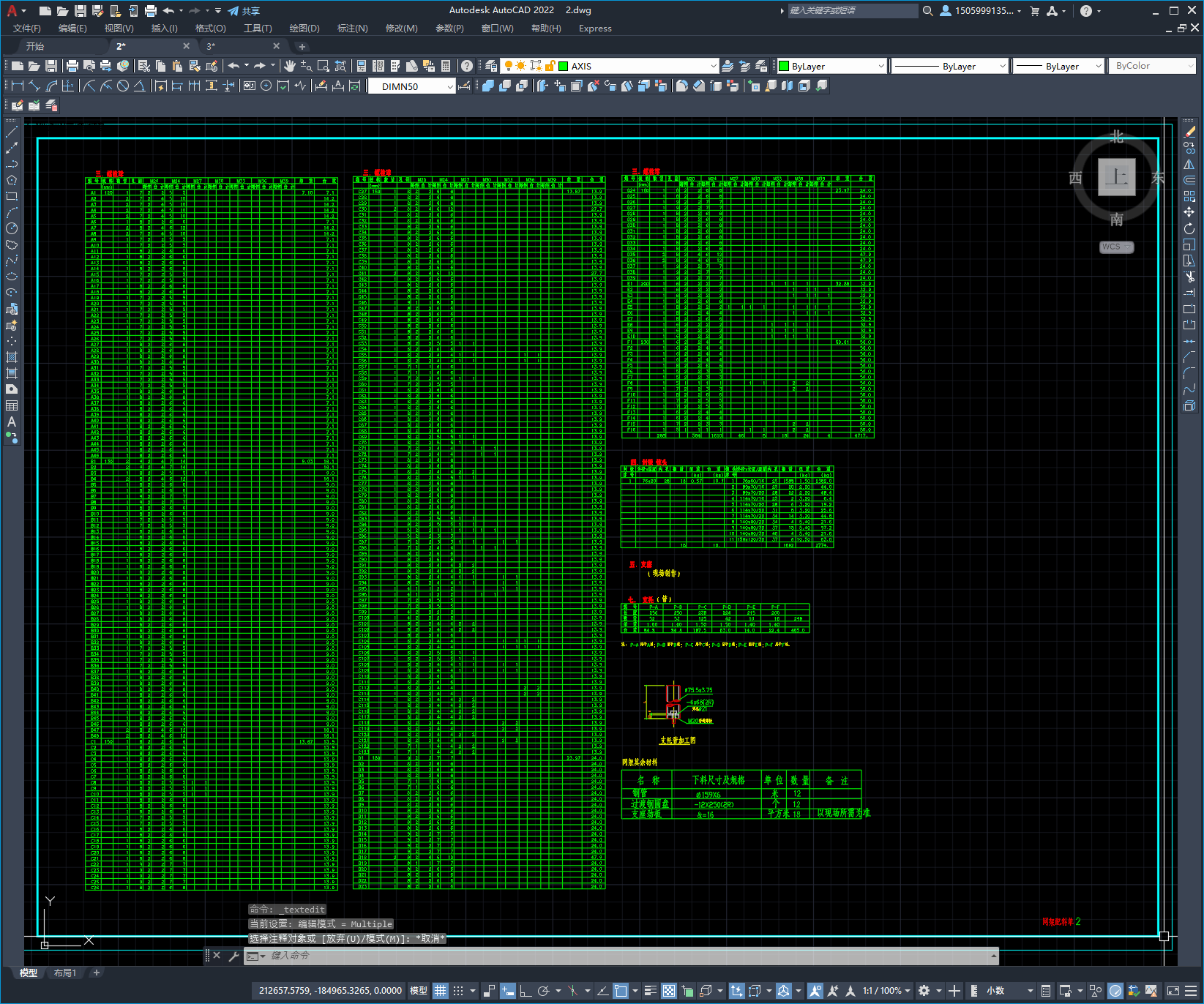1204x1004 pixels.
Task: Select the Aligned dimension tool
Action: point(34,86)
